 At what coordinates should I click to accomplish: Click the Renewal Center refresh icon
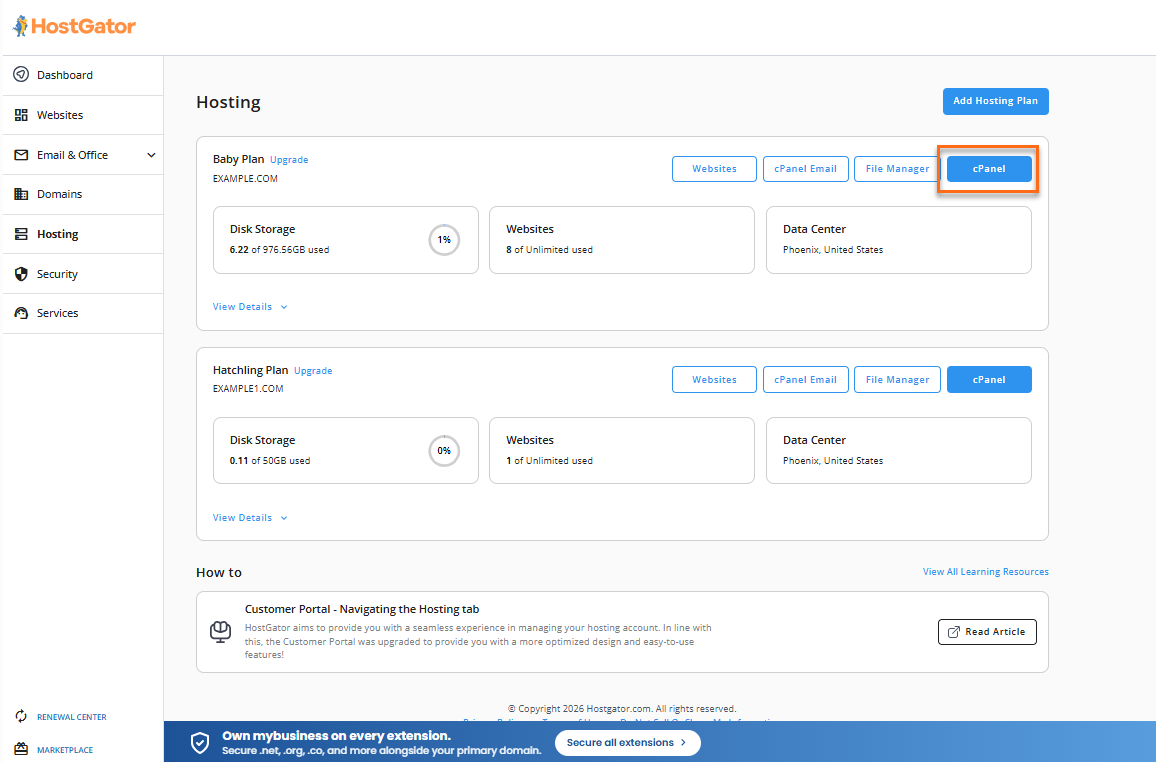point(21,716)
